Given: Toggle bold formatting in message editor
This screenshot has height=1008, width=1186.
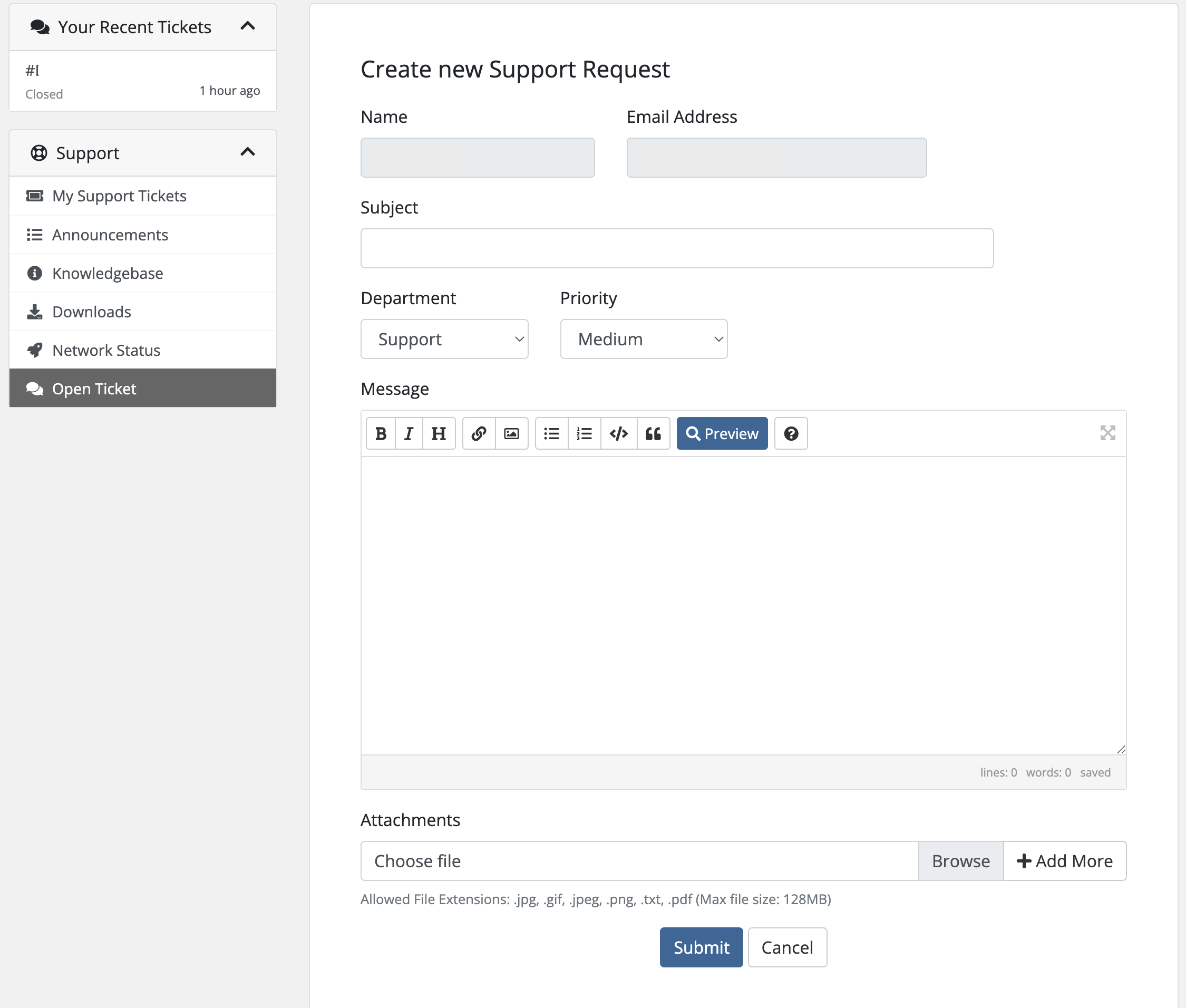Looking at the screenshot, I should click(x=381, y=434).
